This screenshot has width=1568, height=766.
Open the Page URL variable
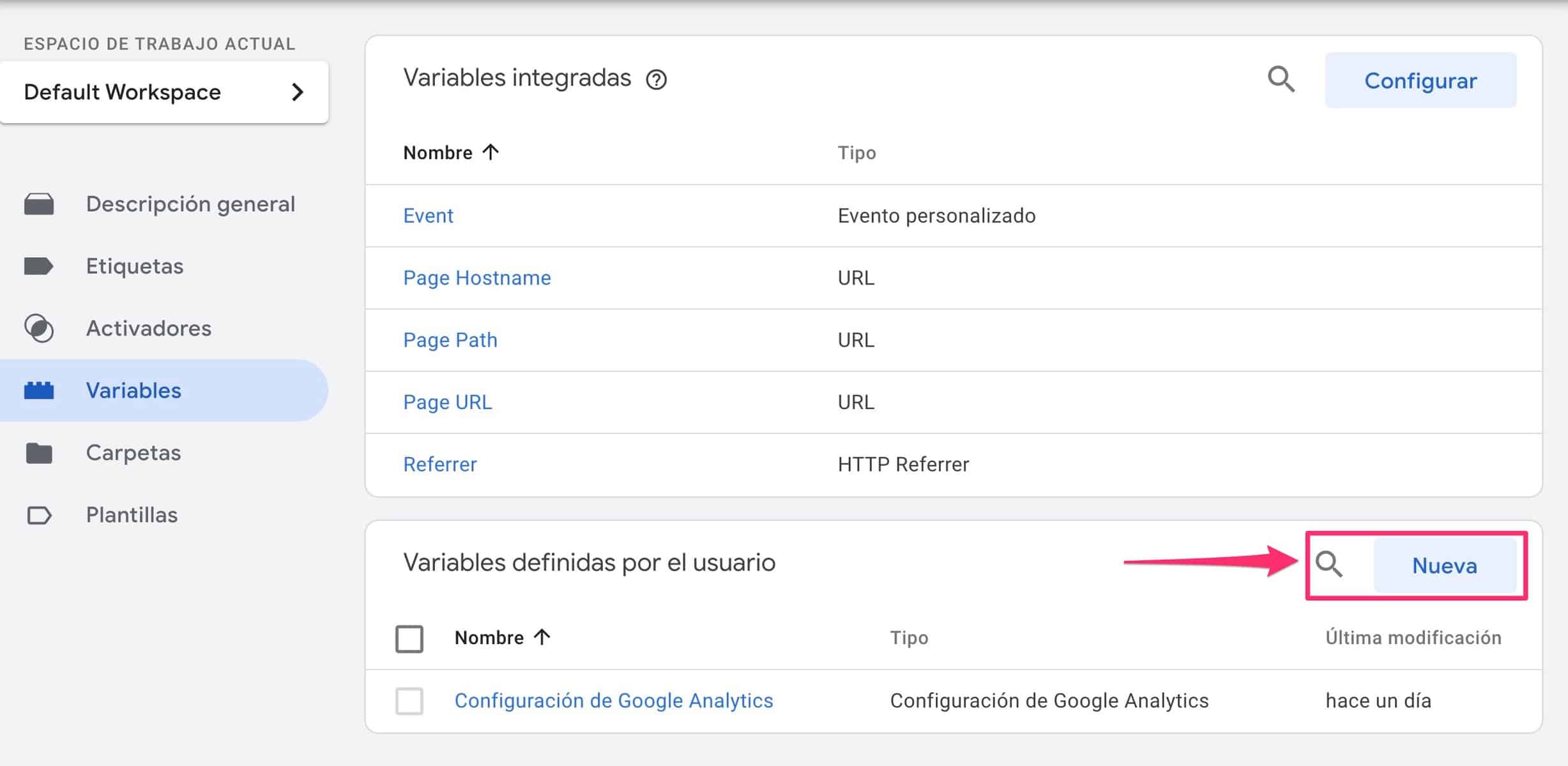click(x=447, y=402)
